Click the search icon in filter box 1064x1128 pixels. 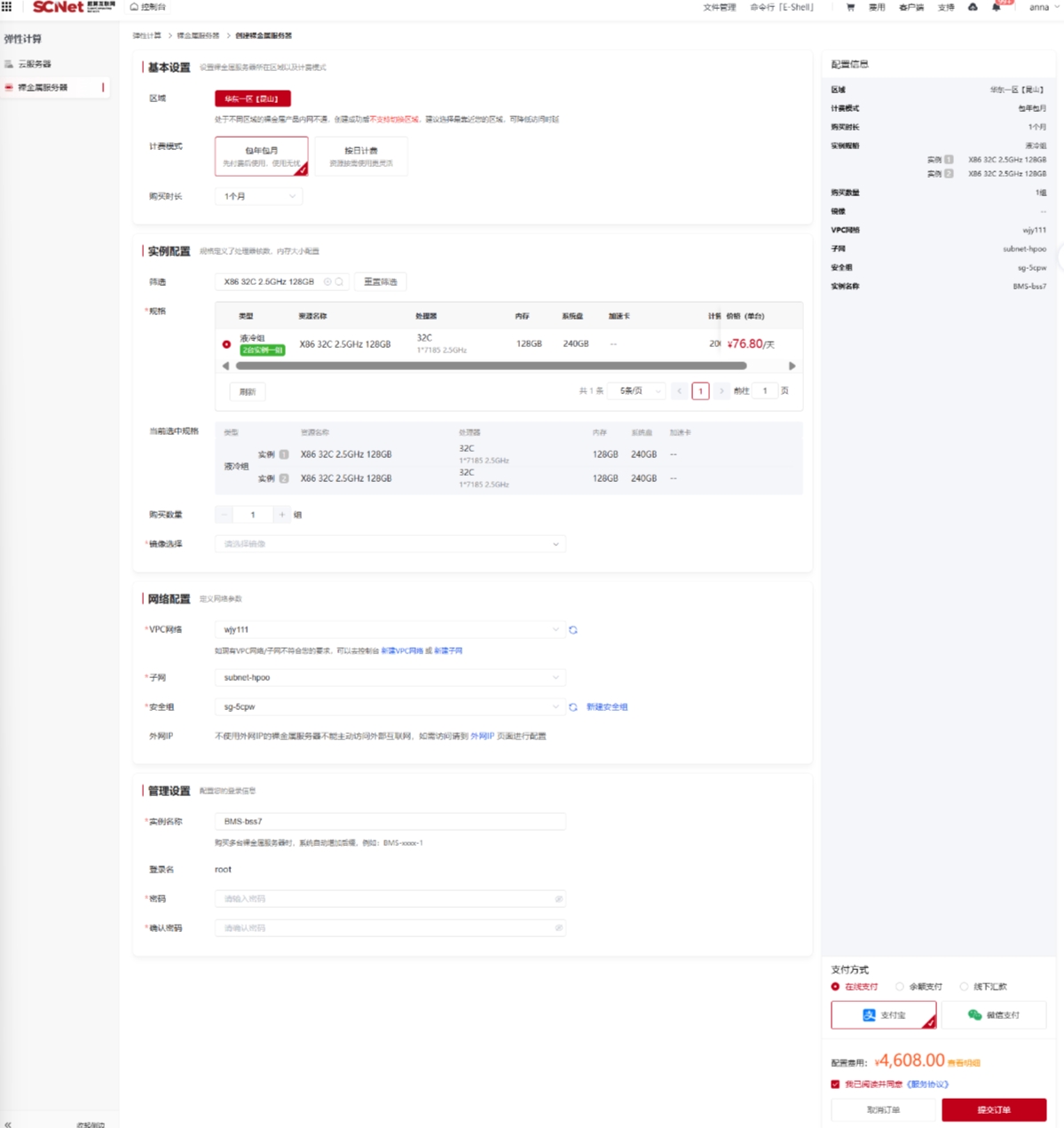click(x=339, y=281)
